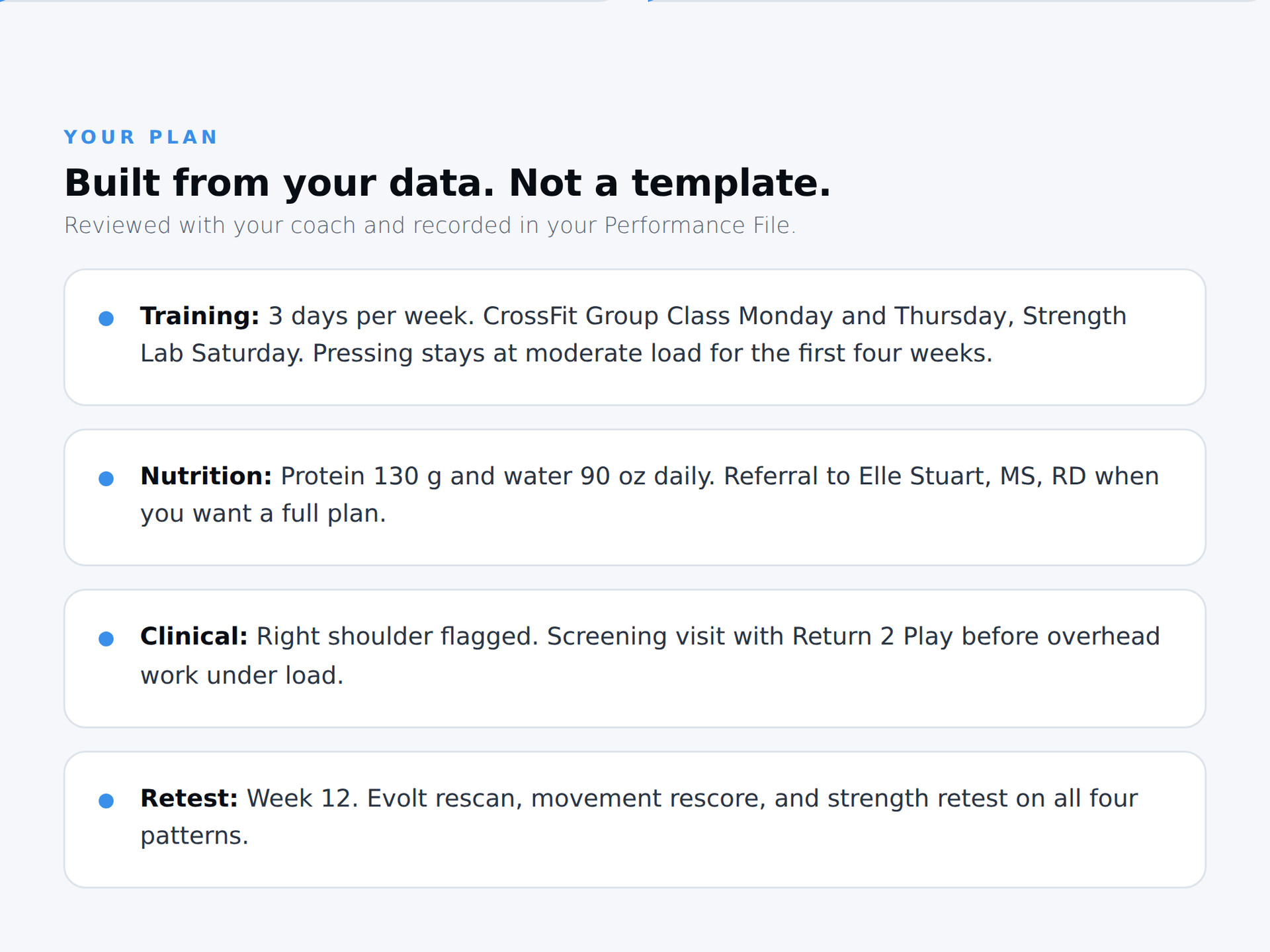The image size is (1270, 952).
Task: Click the blue bullet beside Nutrition
Action: coord(106,478)
